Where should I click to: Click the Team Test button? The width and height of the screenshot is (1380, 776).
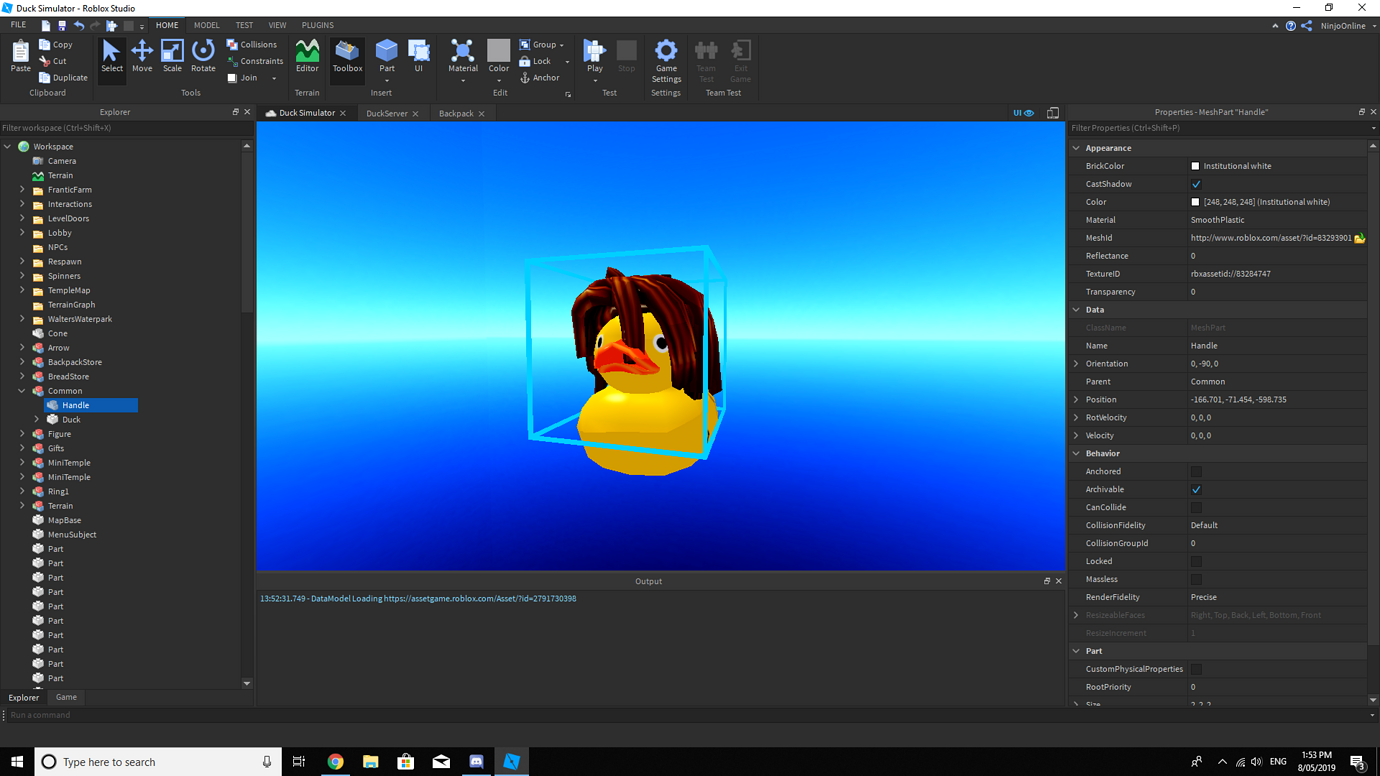706,60
